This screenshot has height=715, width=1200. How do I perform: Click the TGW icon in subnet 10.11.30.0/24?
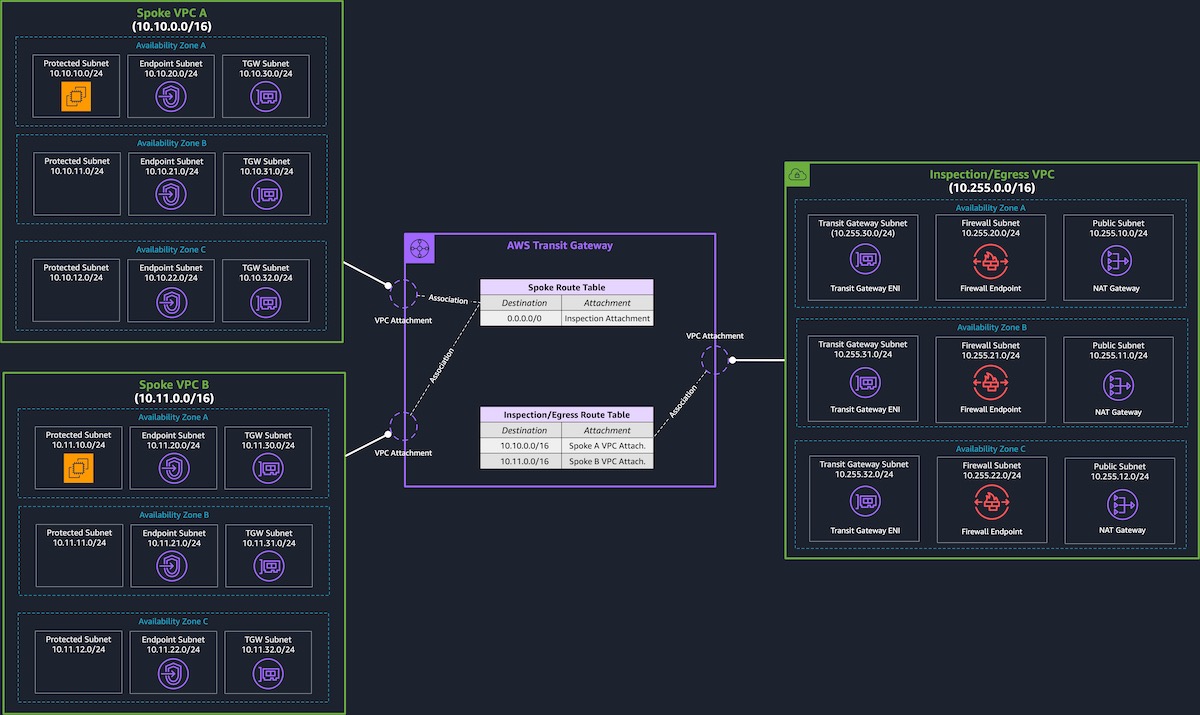point(266,468)
